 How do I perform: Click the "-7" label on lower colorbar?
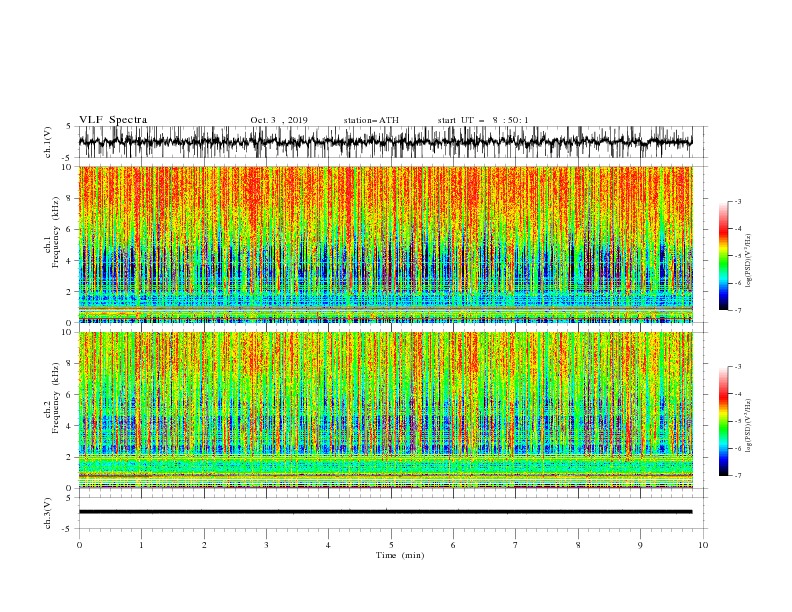tap(737, 475)
